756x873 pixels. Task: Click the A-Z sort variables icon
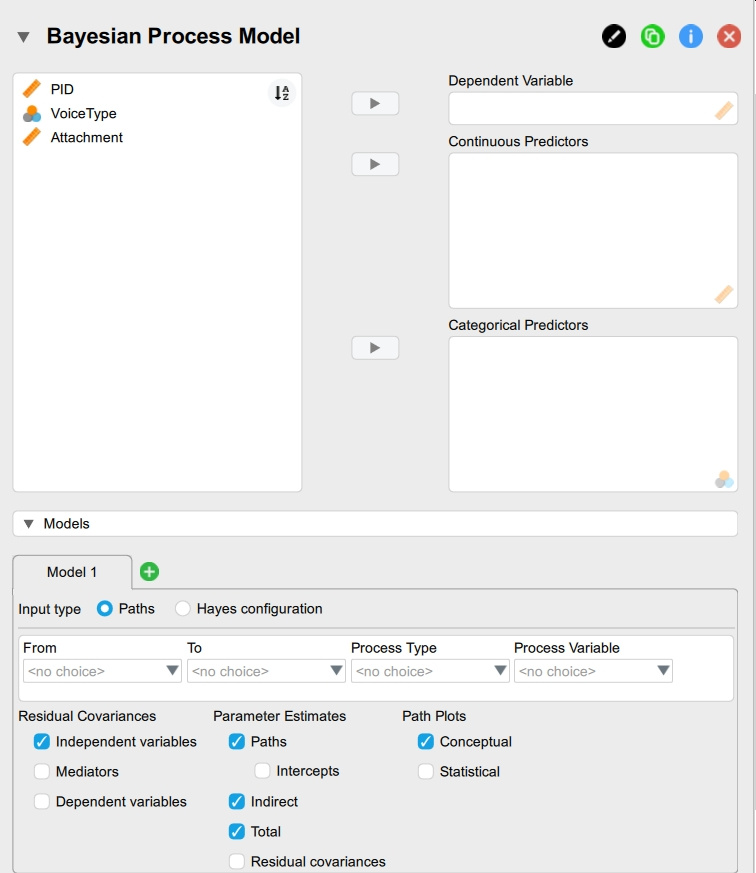click(282, 93)
